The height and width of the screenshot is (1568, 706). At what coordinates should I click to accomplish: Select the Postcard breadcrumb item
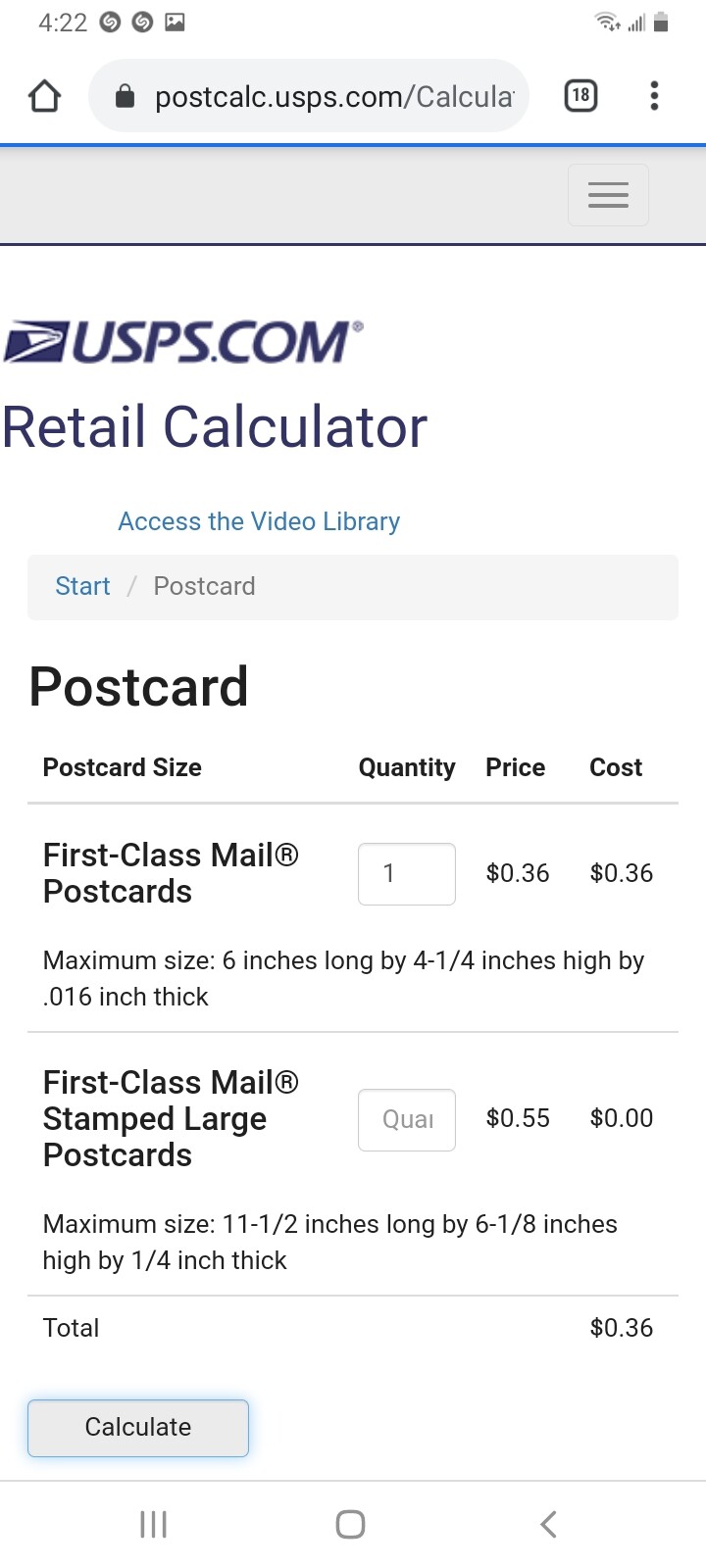tap(204, 586)
